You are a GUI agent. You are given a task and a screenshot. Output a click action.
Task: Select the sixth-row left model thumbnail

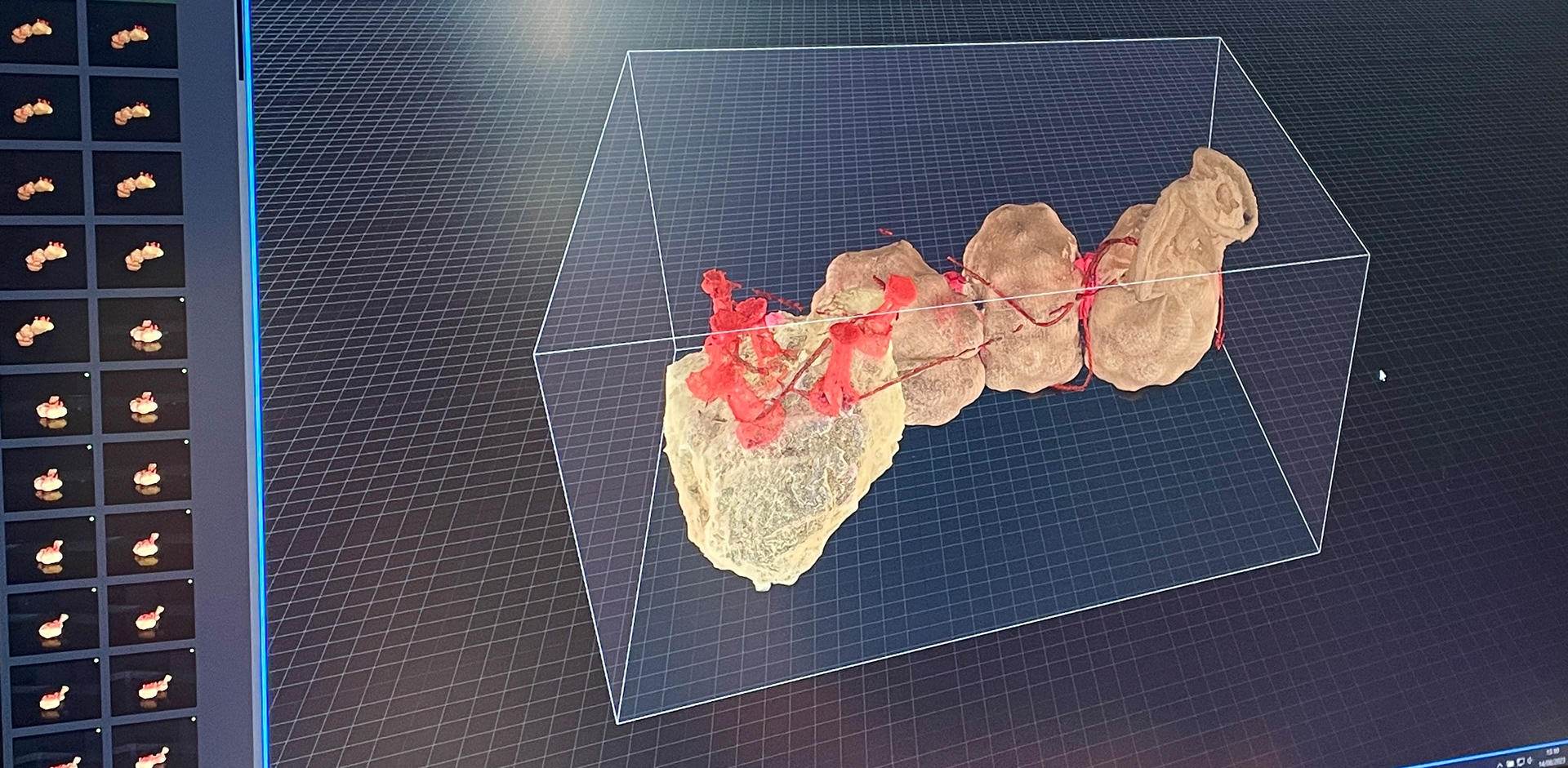point(47,406)
